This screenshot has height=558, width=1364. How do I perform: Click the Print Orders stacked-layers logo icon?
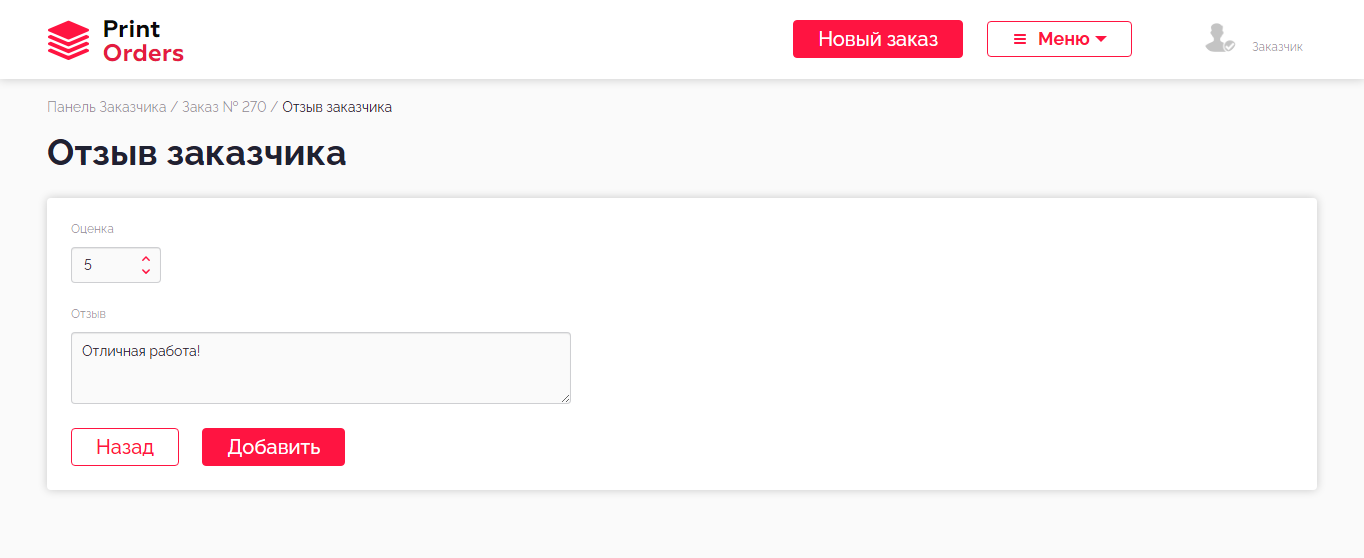point(68,40)
